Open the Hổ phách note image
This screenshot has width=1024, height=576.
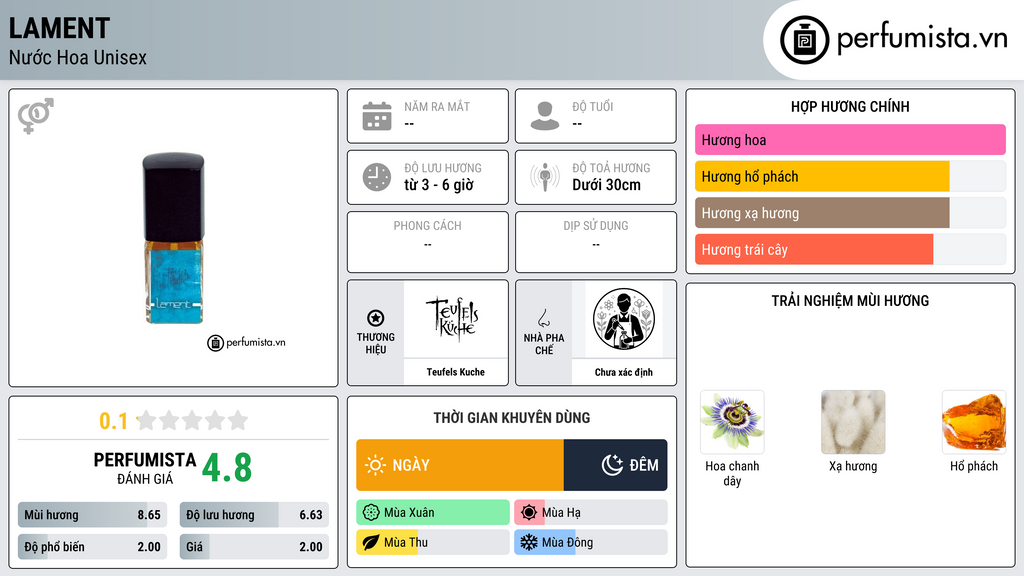(974, 422)
